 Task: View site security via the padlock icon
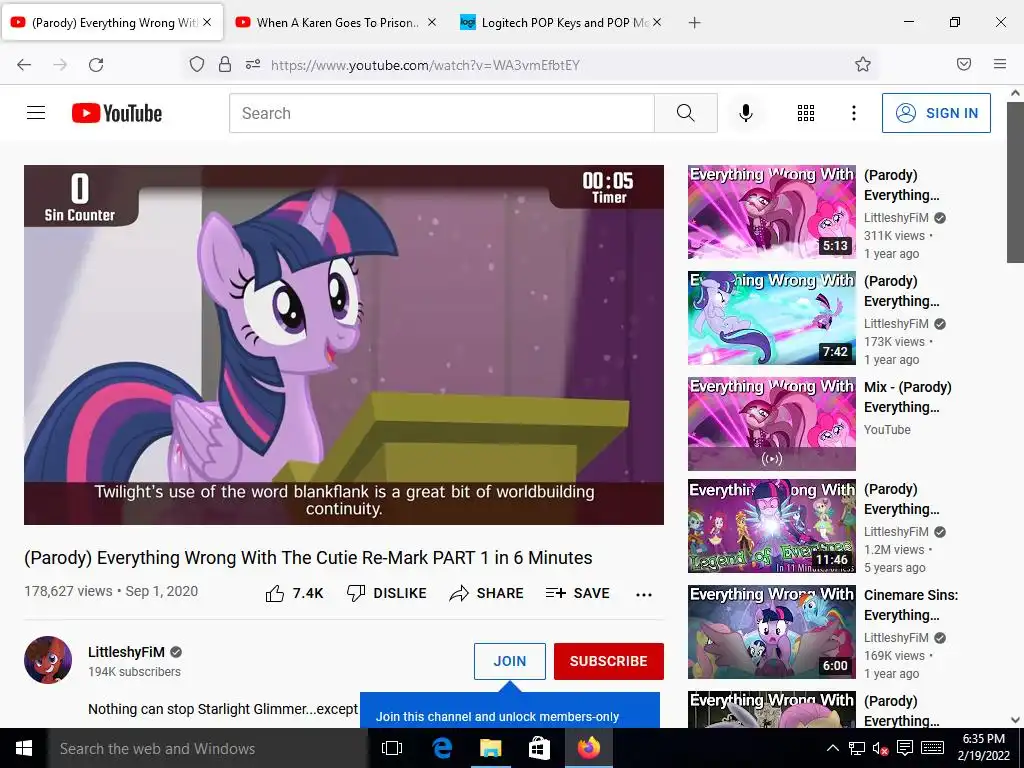coord(225,64)
